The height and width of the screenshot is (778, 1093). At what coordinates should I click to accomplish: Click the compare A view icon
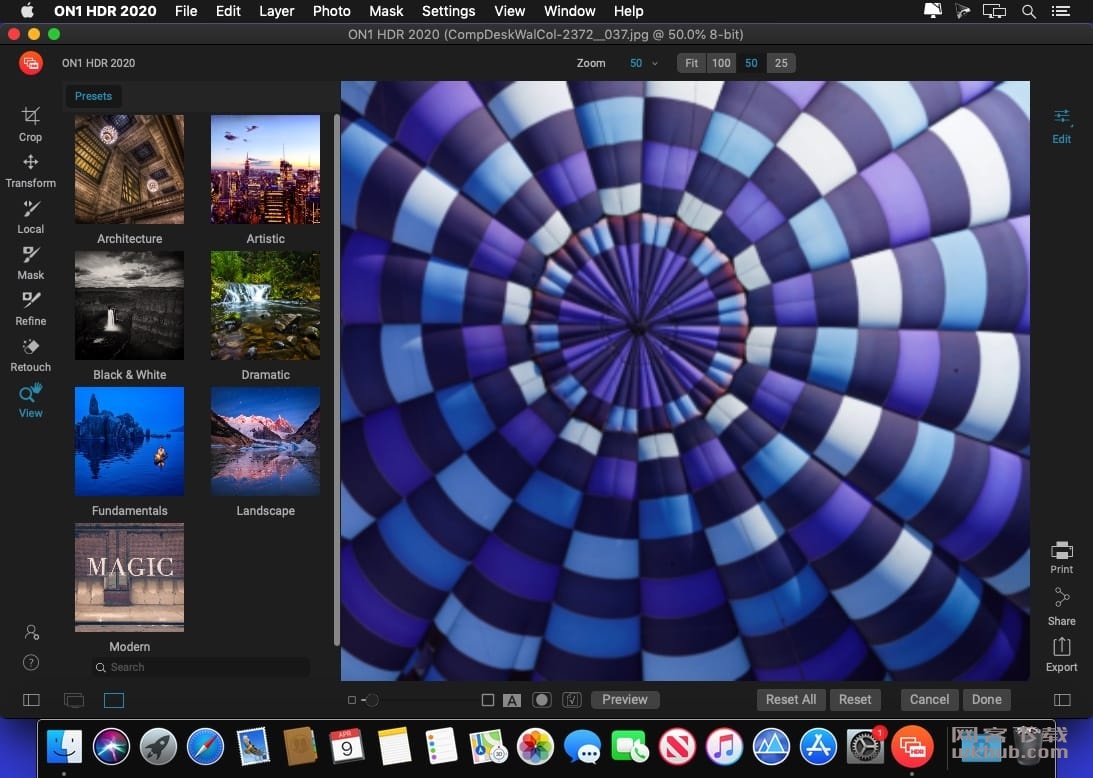[x=512, y=700]
